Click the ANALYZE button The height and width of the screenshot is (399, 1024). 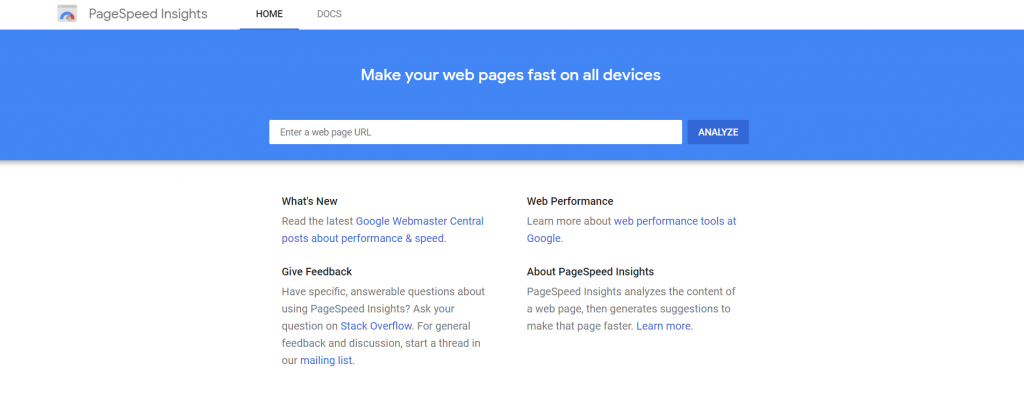pyautogui.click(x=718, y=132)
